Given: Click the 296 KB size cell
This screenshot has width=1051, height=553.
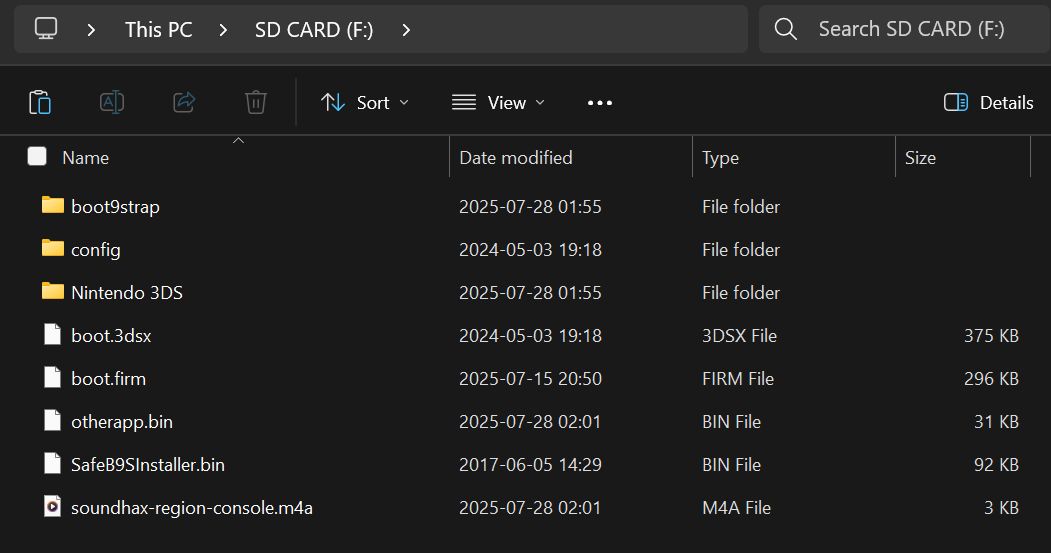Looking at the screenshot, I should tap(991, 378).
